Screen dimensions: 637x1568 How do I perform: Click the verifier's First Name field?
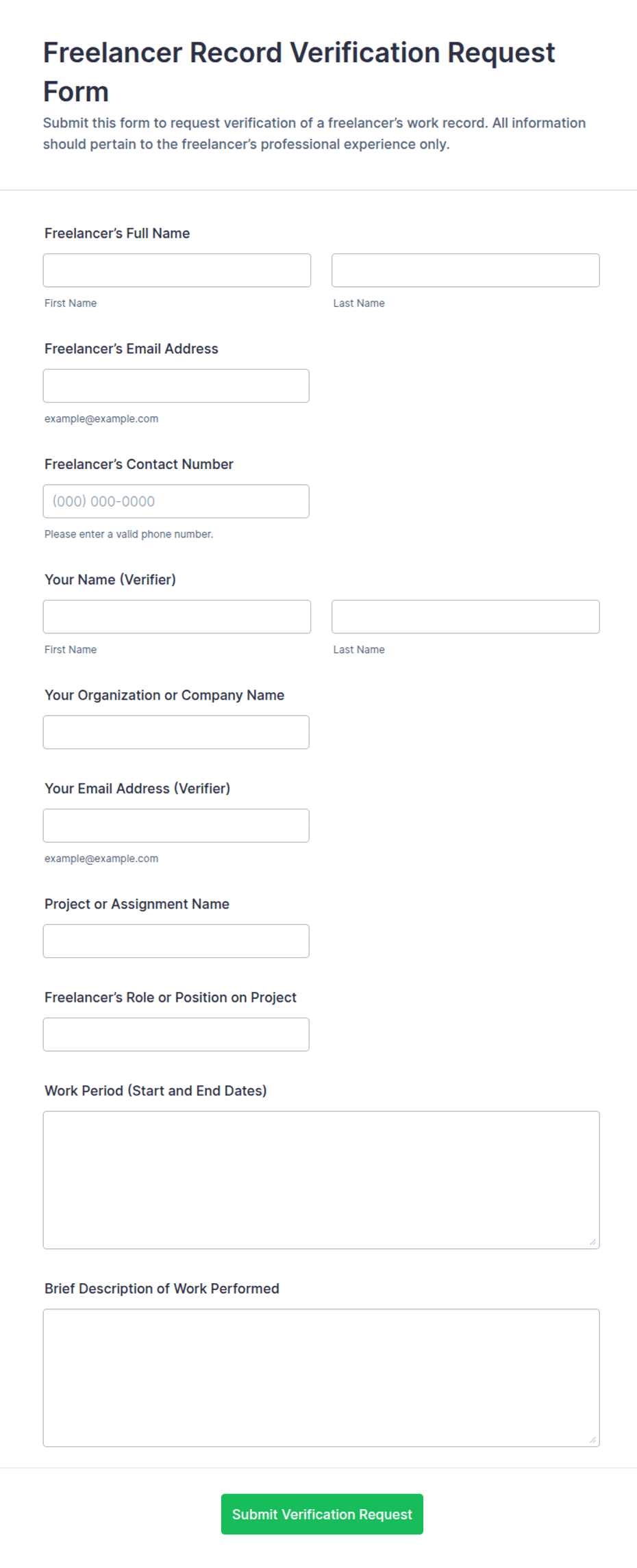tap(177, 617)
